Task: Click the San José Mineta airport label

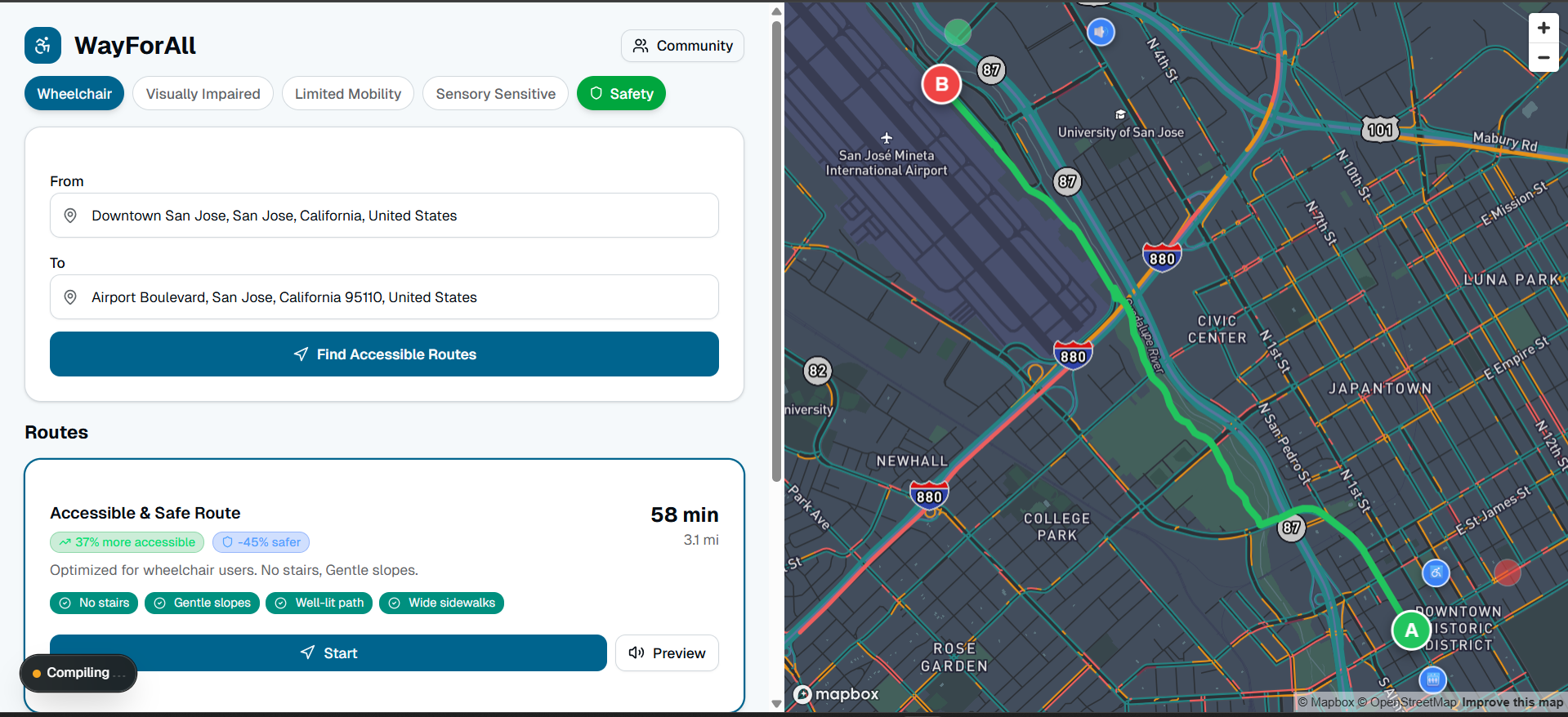Action: [887, 163]
